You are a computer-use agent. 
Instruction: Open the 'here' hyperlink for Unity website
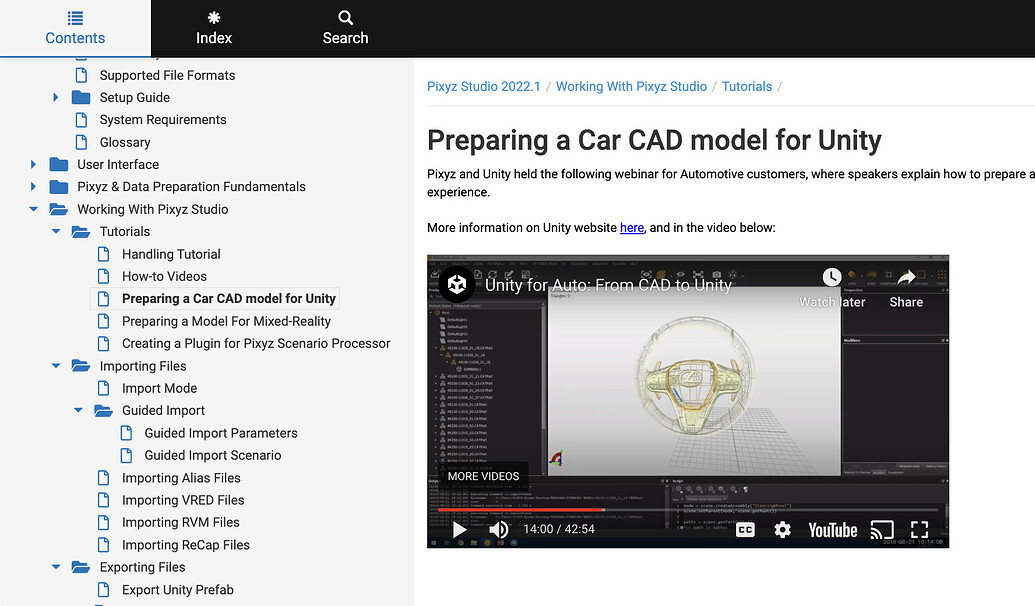coord(631,227)
